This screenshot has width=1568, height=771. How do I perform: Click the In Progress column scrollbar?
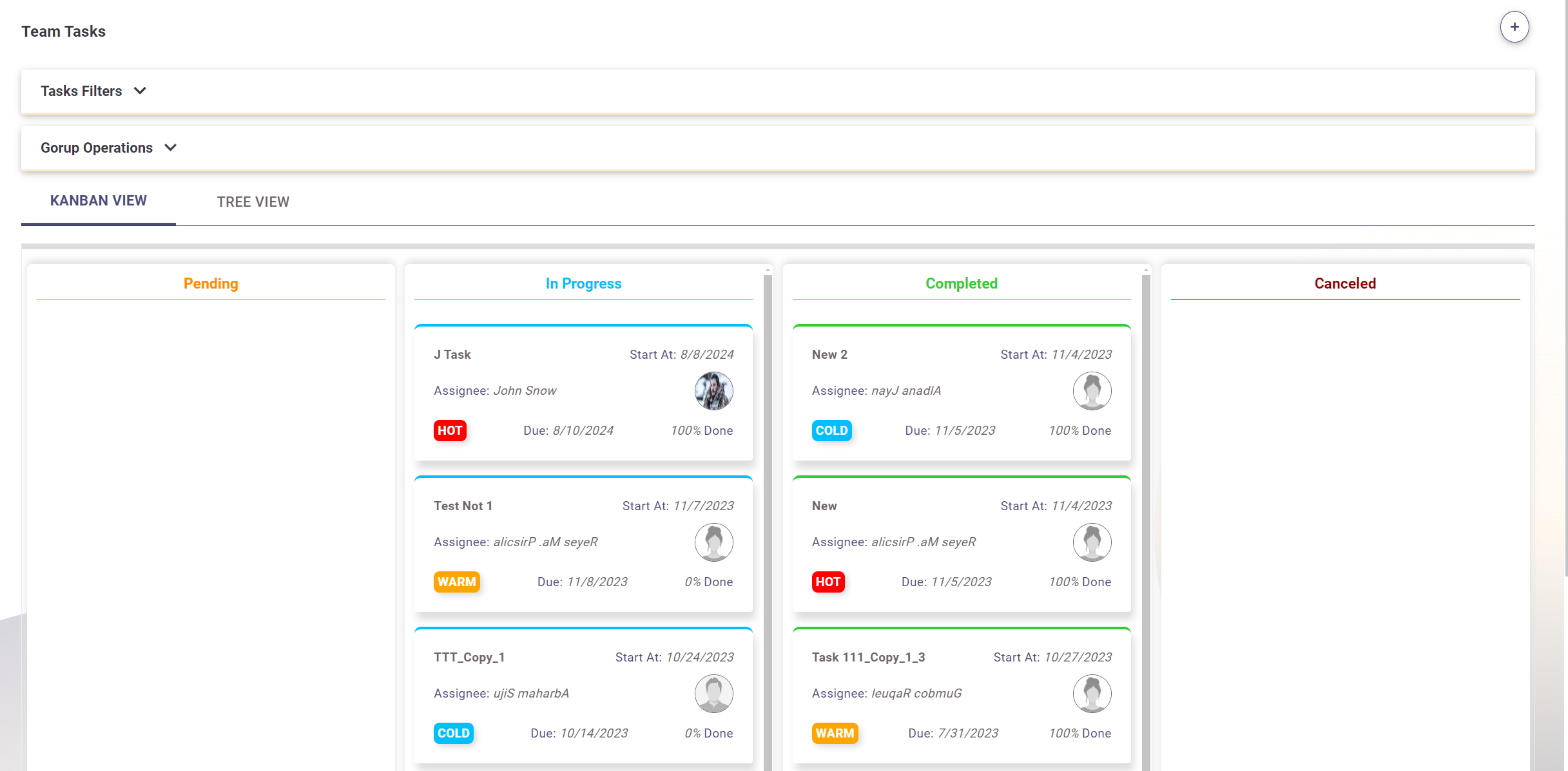point(768,515)
